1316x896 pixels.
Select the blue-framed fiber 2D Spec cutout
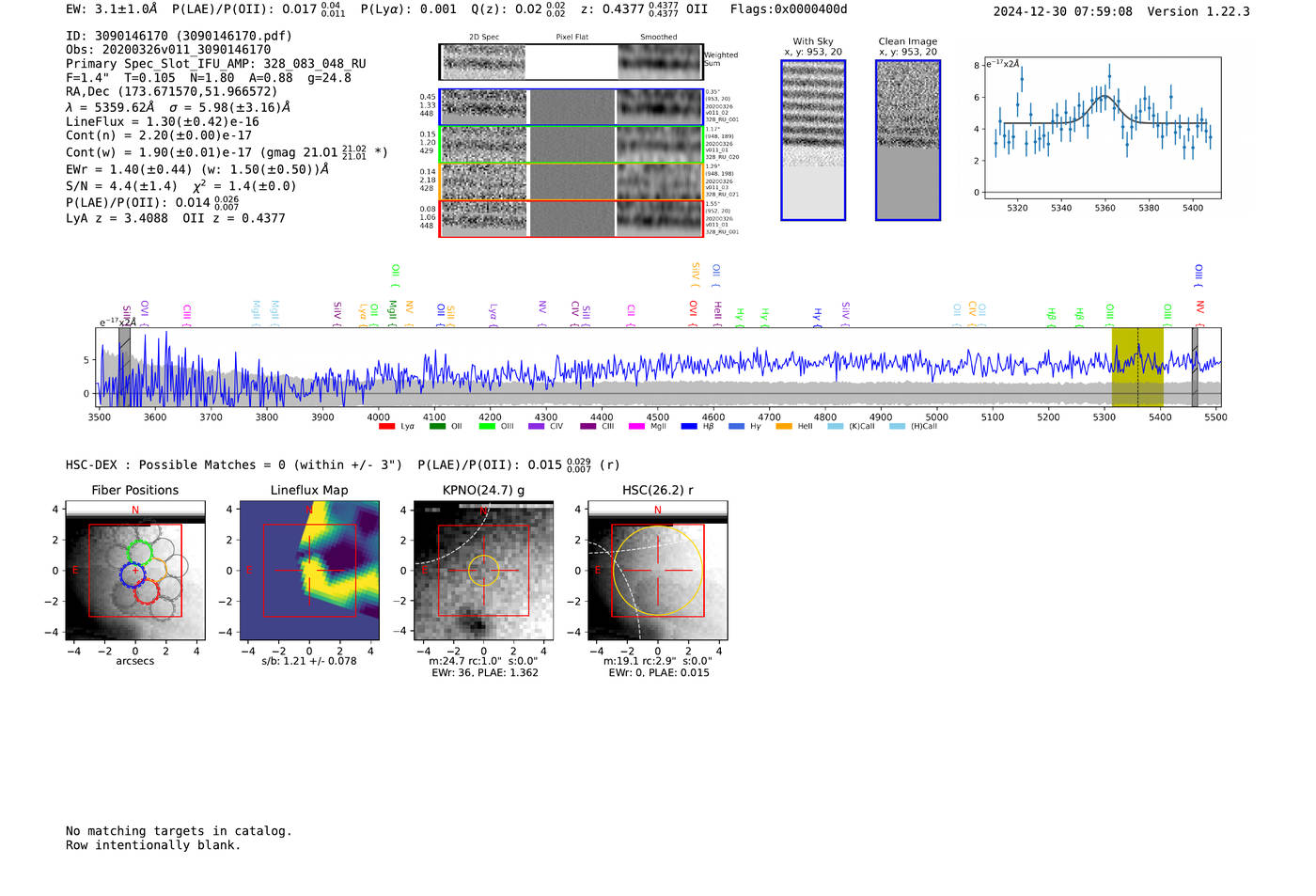[483, 107]
